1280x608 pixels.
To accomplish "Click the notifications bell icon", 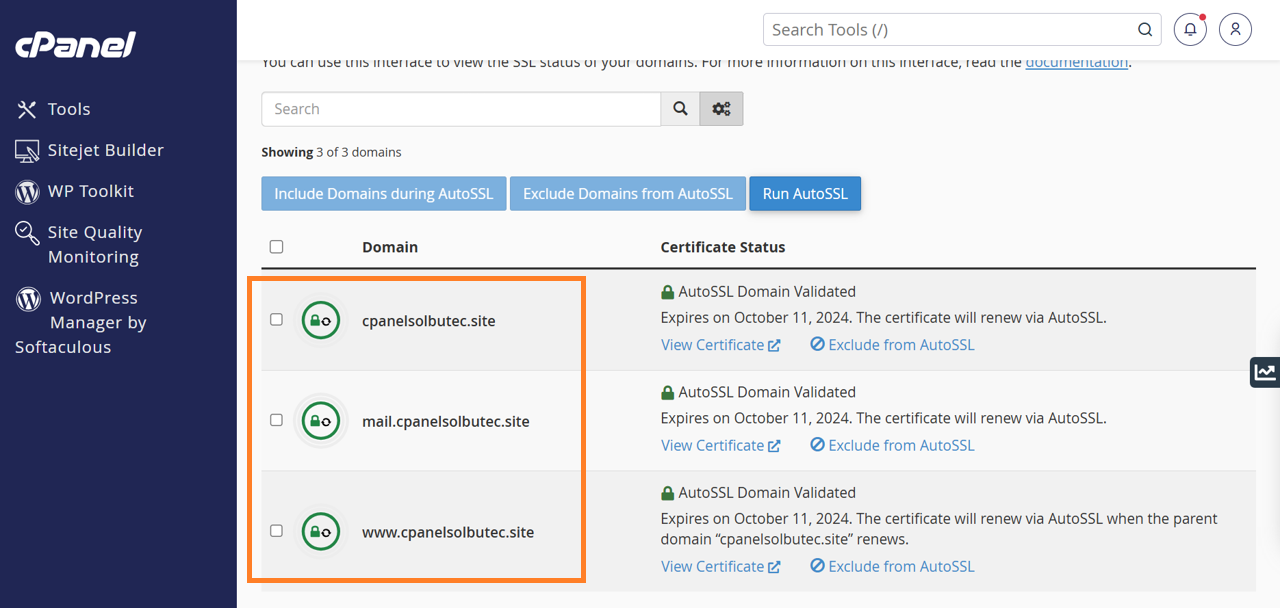I will 1190,30.
